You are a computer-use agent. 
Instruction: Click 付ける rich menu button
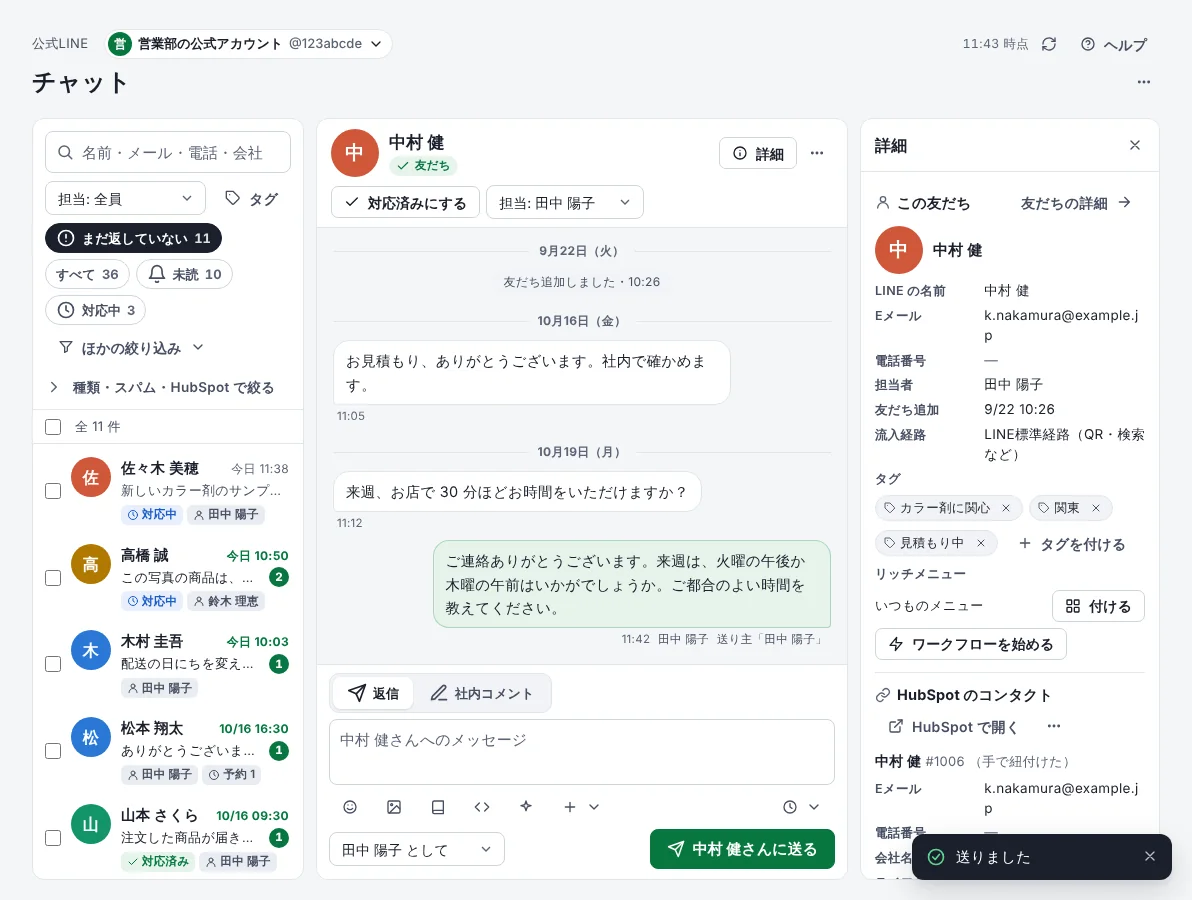(1098, 606)
